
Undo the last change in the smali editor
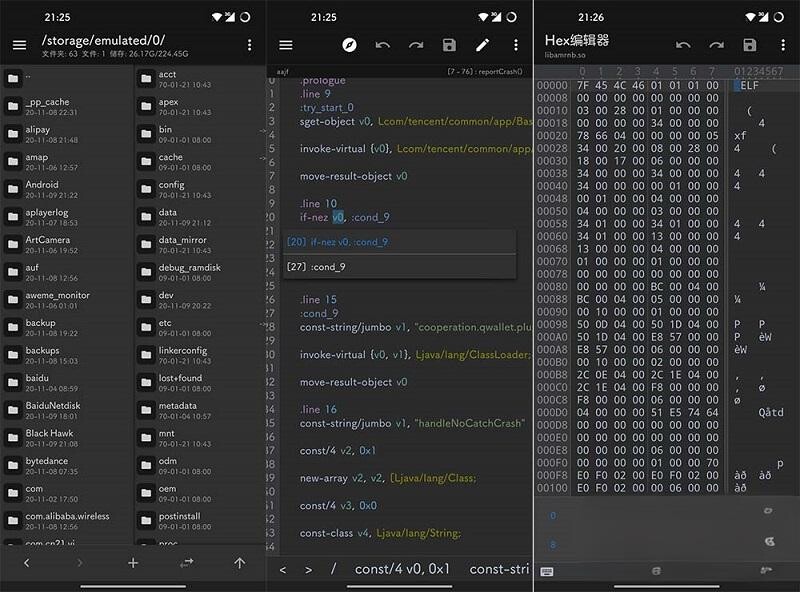pos(383,45)
